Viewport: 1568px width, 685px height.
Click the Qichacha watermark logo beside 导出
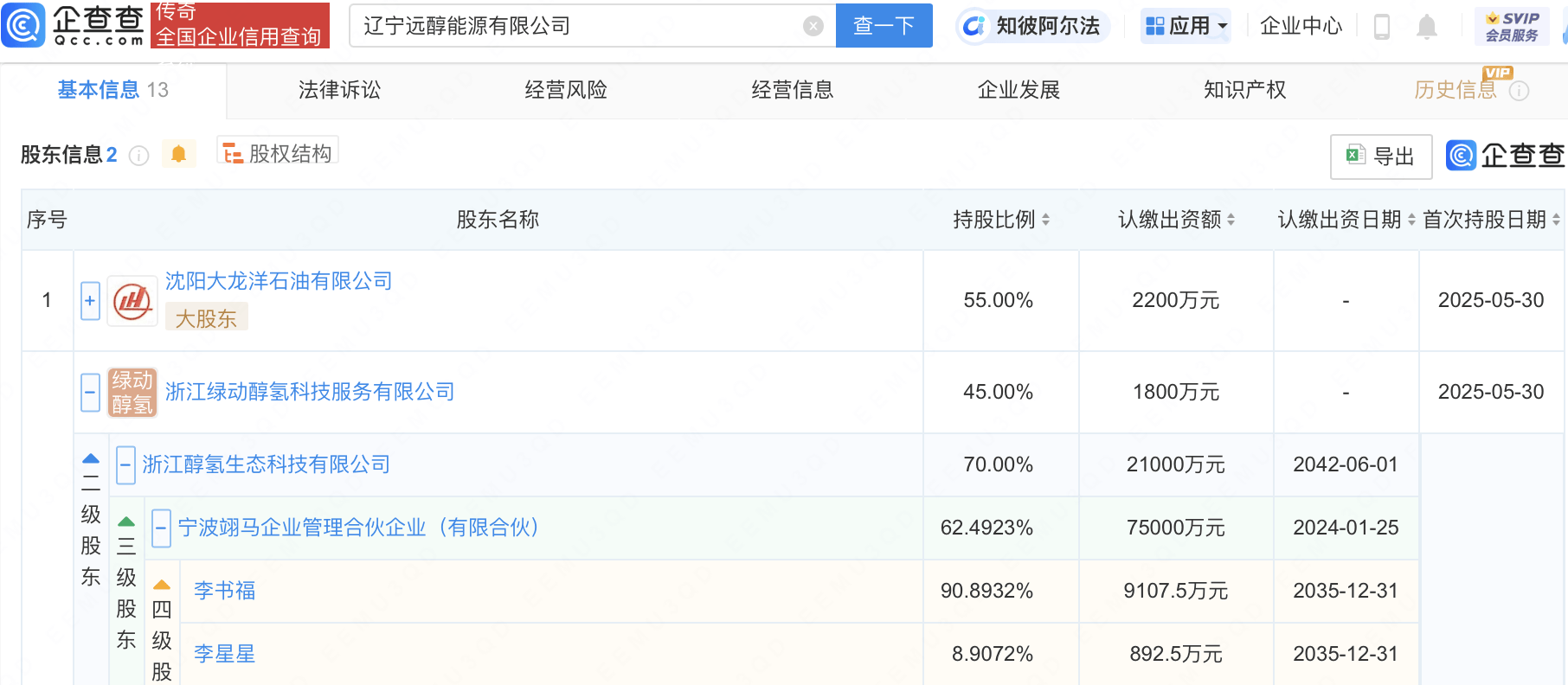[x=1505, y=156]
